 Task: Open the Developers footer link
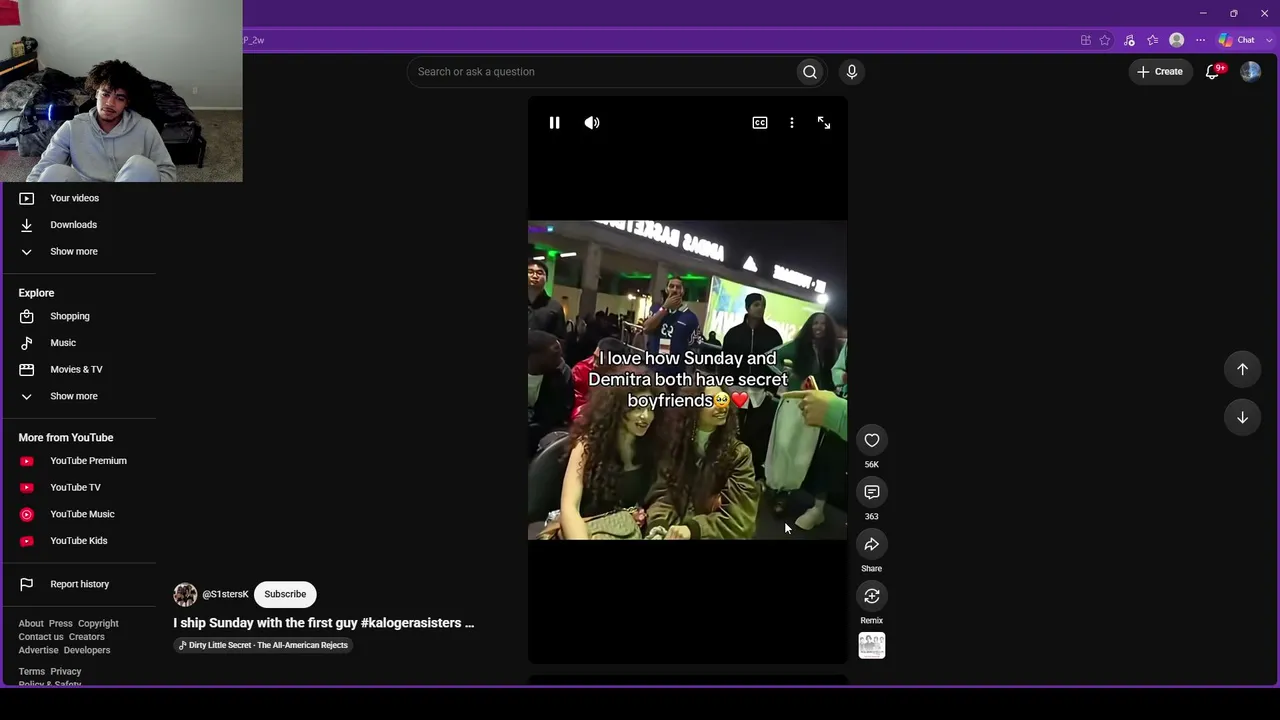[x=87, y=650]
